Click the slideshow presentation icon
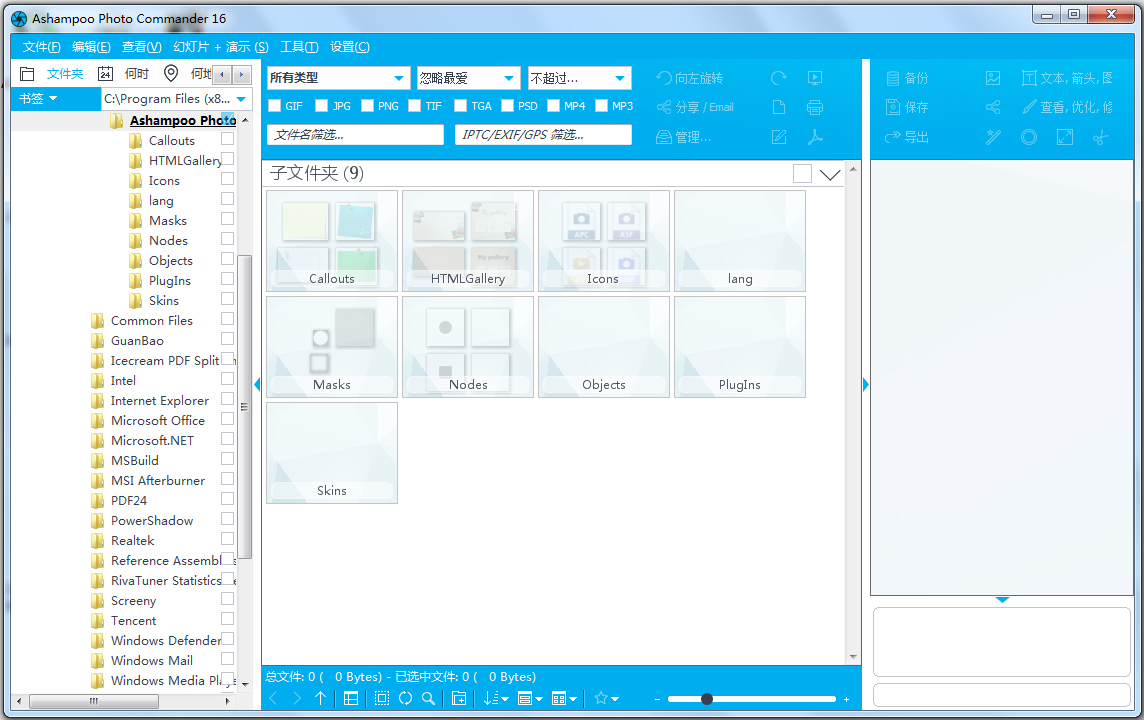Screen dimensions: 1144x720 [x=815, y=78]
